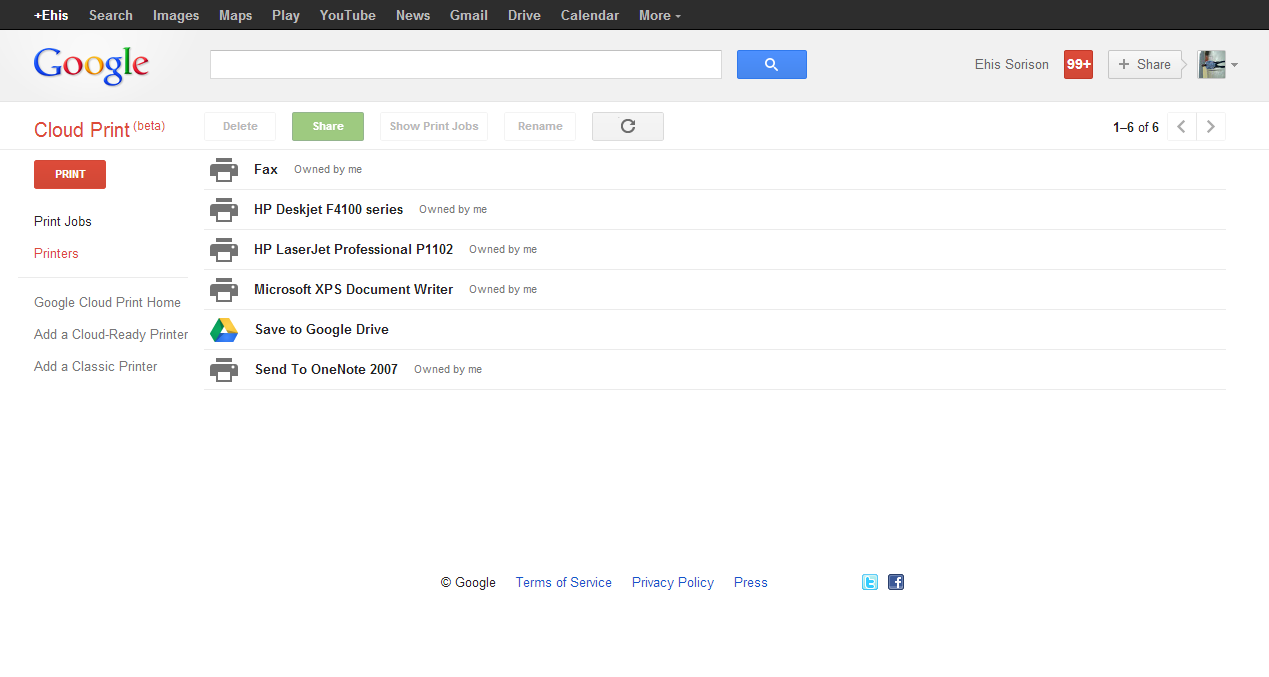The height and width of the screenshot is (677, 1269).
Task: Open +Ehis in the top bar
Action: (51, 15)
